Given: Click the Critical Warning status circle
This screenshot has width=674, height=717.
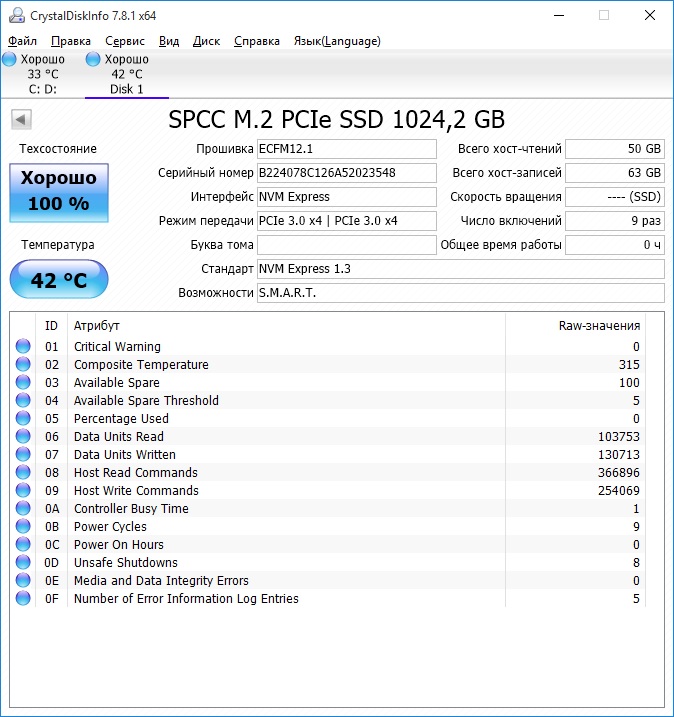Looking at the screenshot, I should 23,346.
